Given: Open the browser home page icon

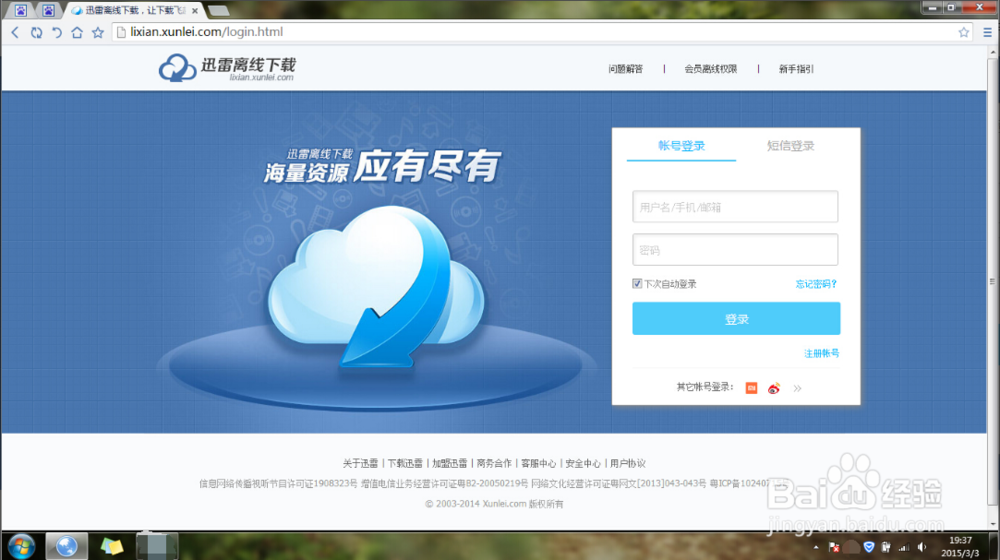Looking at the screenshot, I should click(x=77, y=32).
